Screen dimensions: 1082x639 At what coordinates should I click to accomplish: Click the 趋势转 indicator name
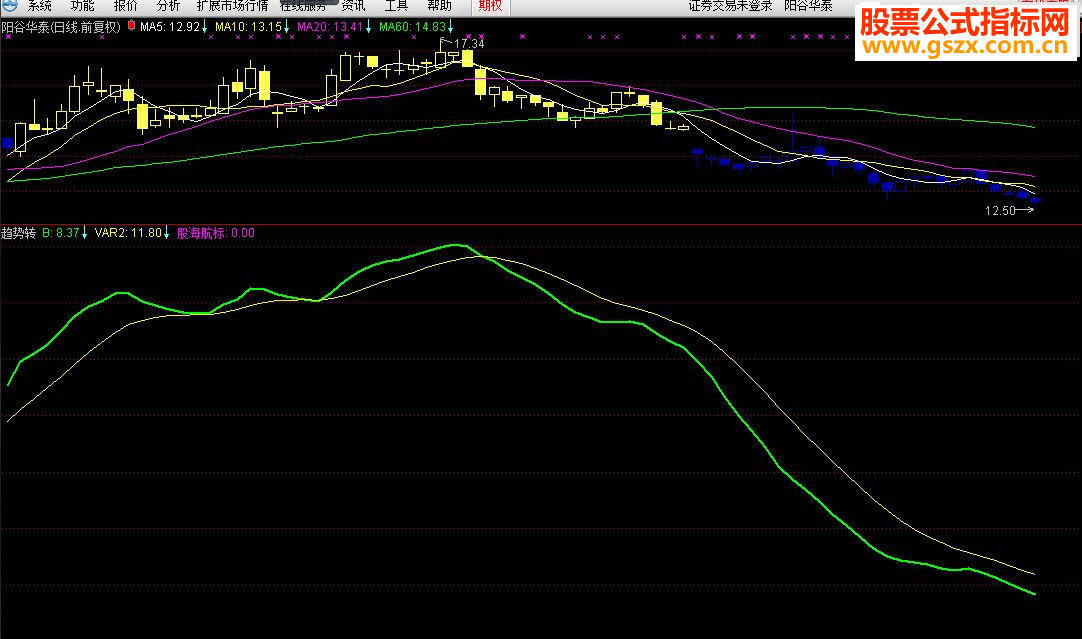(19, 233)
